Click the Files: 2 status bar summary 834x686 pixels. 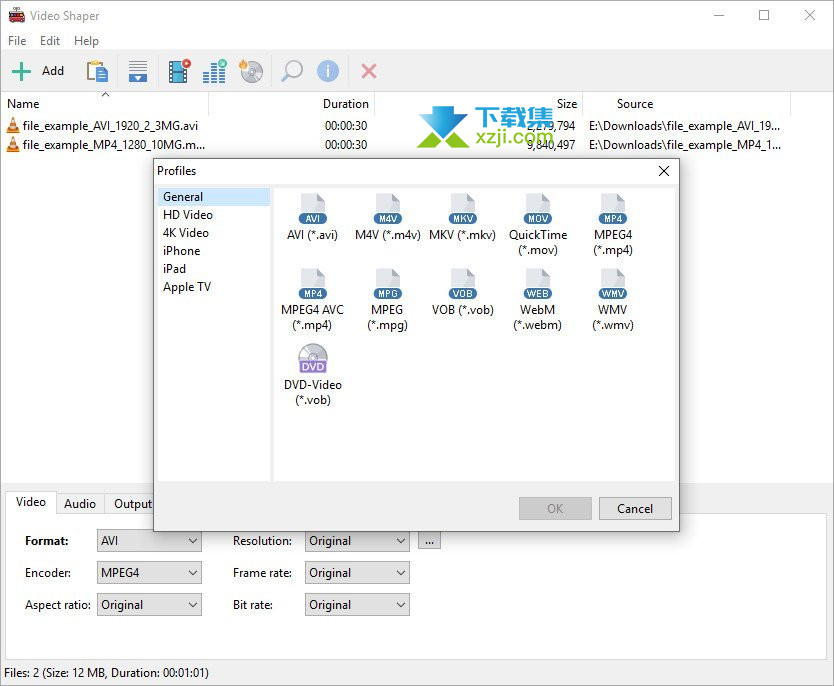(106, 673)
